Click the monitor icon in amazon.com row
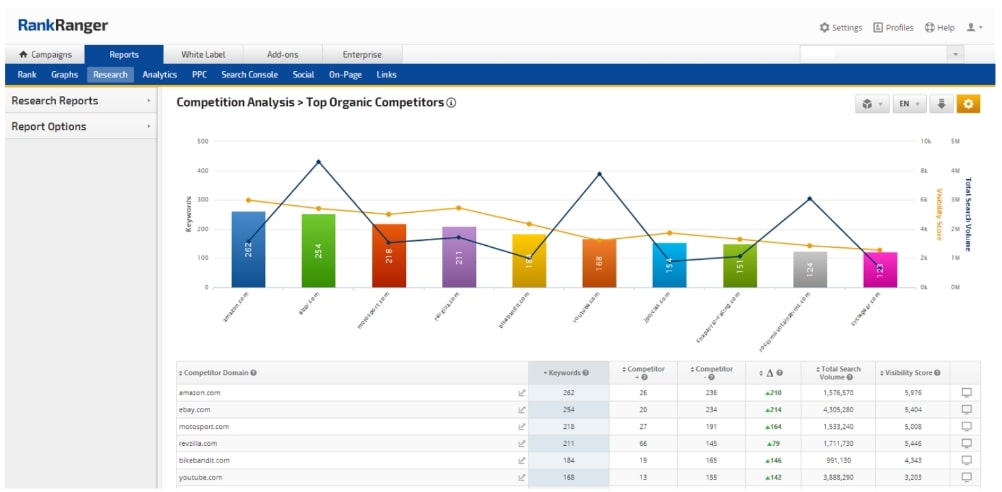This screenshot has width=1002, height=492. point(966,393)
